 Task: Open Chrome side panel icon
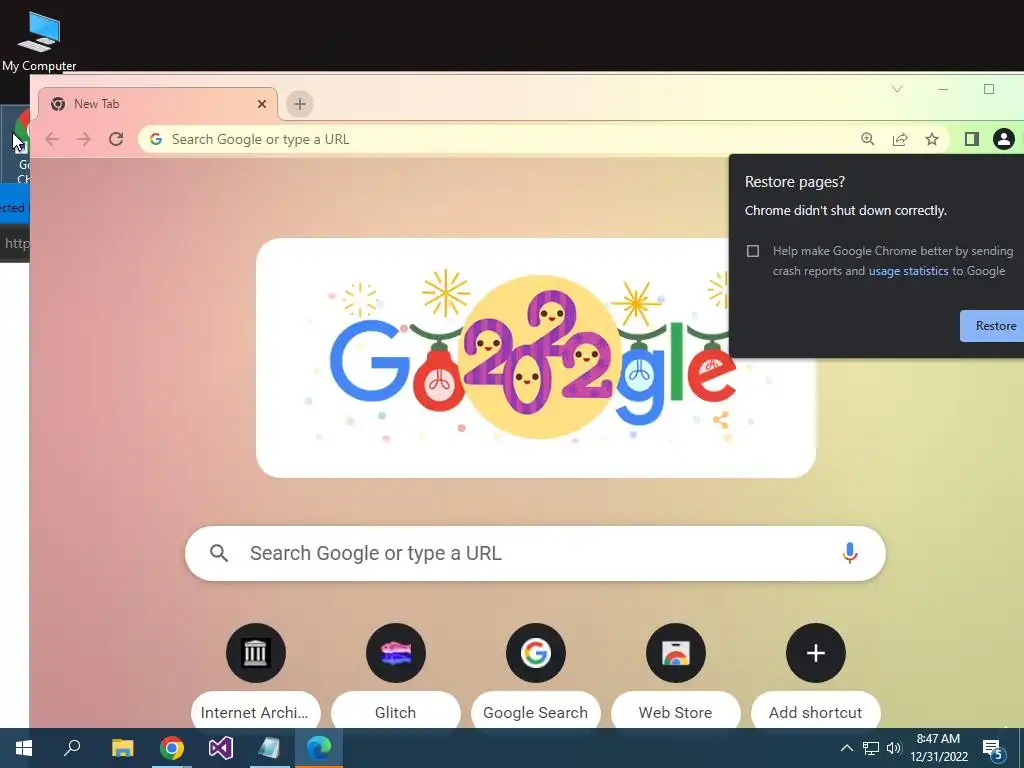[972, 139]
